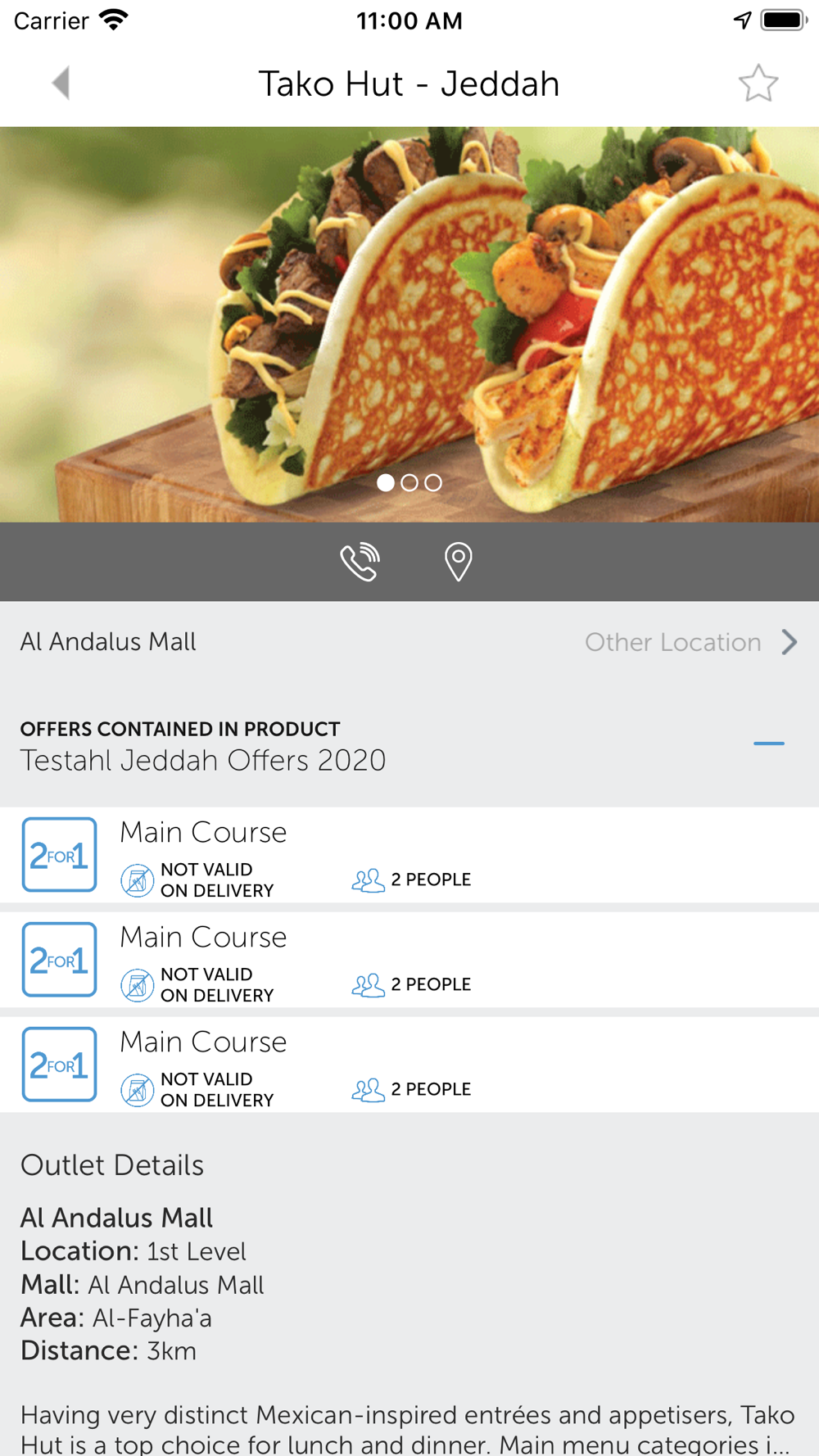Tap people icon in second offer

click(x=368, y=985)
